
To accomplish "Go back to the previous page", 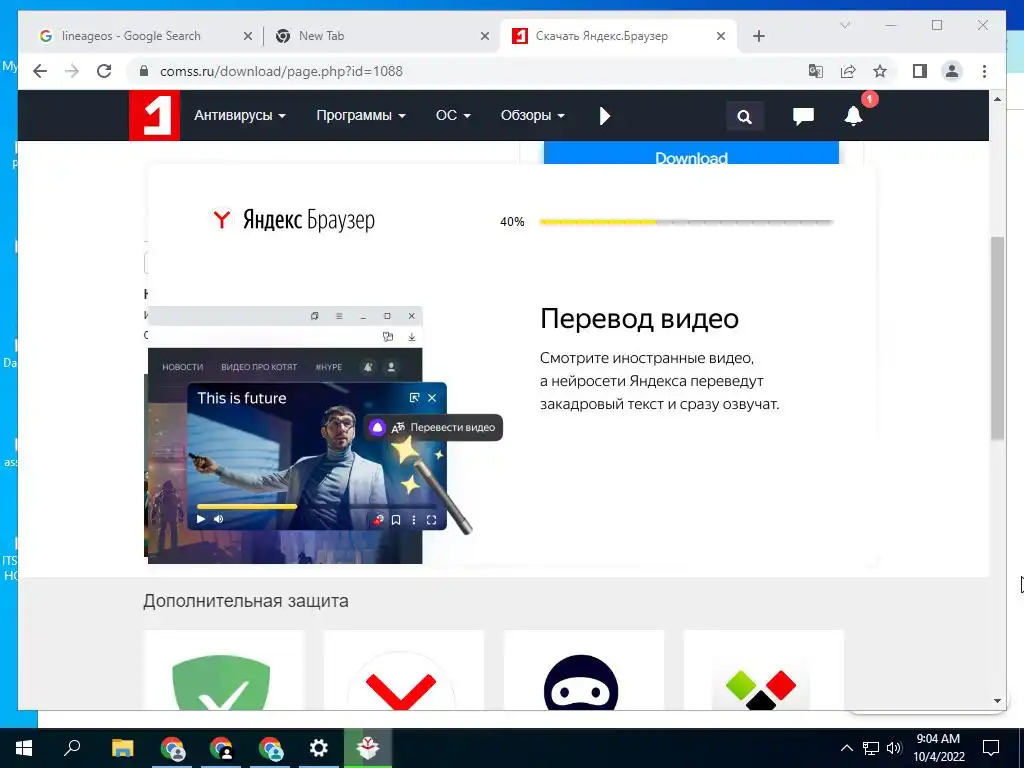I will pyautogui.click(x=40, y=71).
